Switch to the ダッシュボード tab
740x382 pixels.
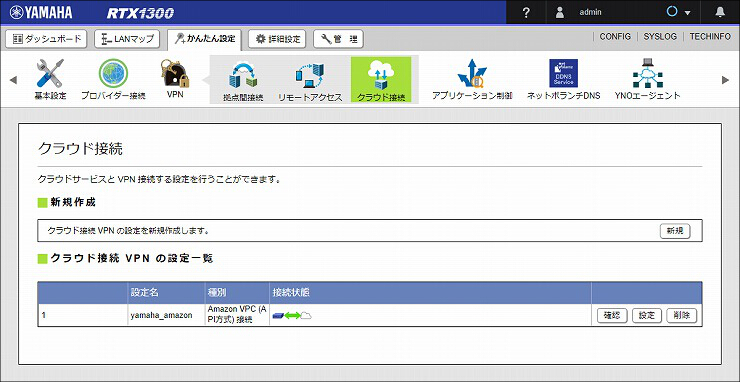click(x=46, y=39)
